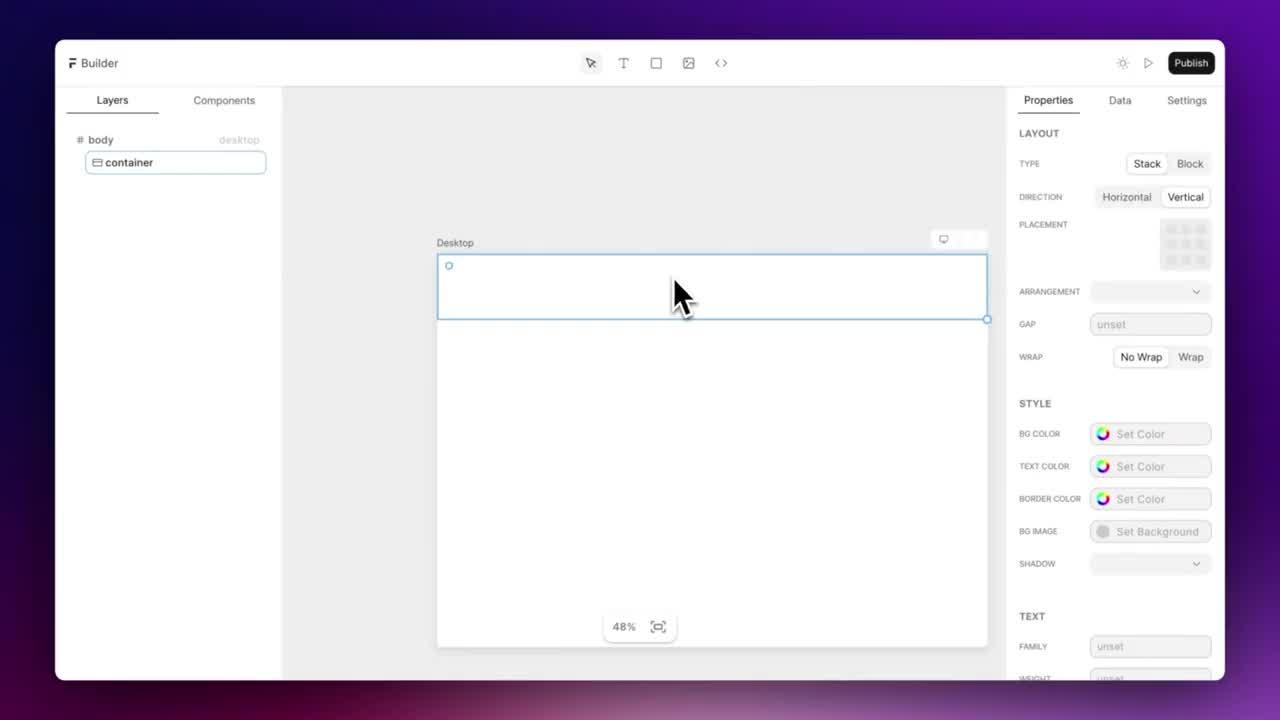
Task: Toggle light theme sun icon
Action: 1122,63
